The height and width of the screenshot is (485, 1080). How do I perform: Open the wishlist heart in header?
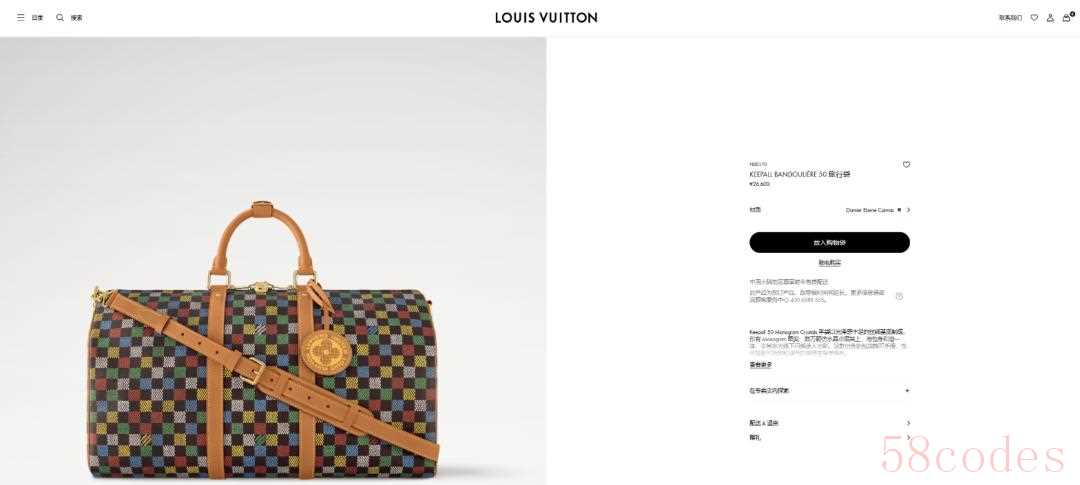[x=1034, y=18]
